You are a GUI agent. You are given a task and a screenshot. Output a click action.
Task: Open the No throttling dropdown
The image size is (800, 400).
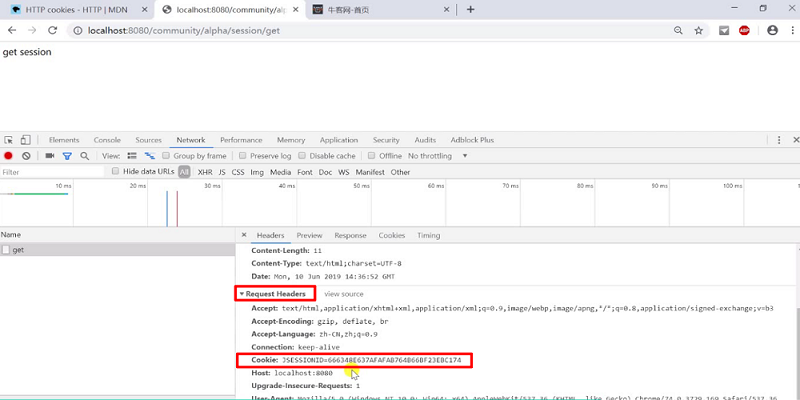click(437, 156)
